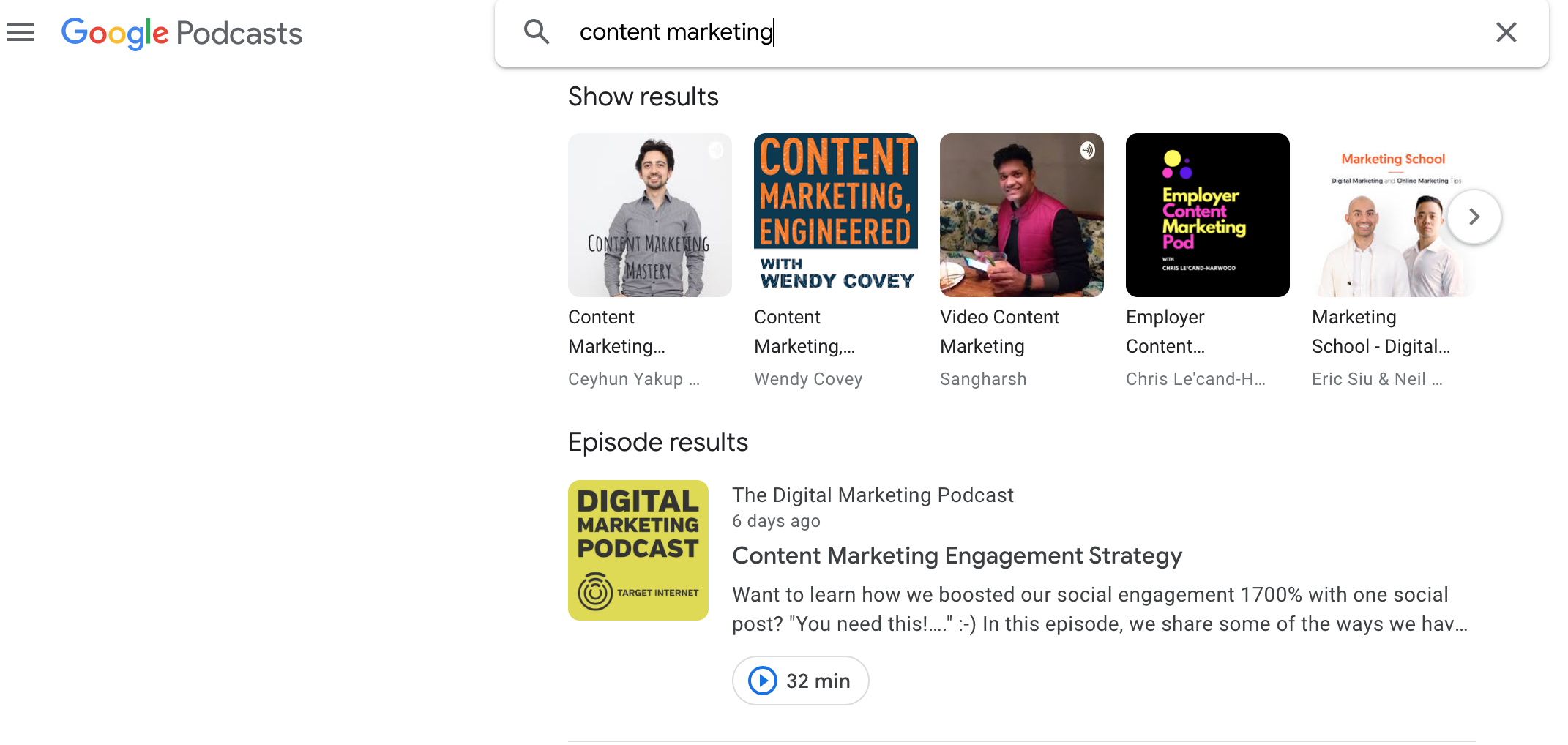The width and height of the screenshot is (1568, 745).
Task: Select author Chris Le'cand-H... text
Action: tap(1195, 379)
